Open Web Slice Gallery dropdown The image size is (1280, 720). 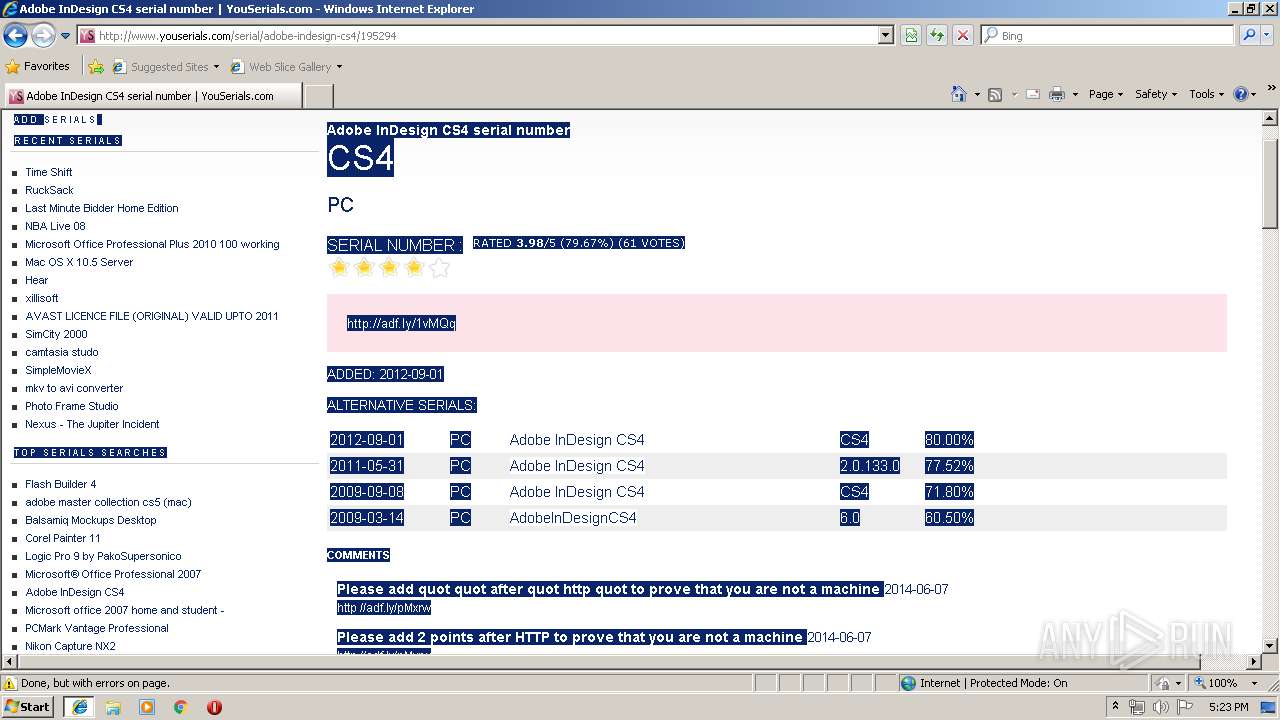coord(286,67)
